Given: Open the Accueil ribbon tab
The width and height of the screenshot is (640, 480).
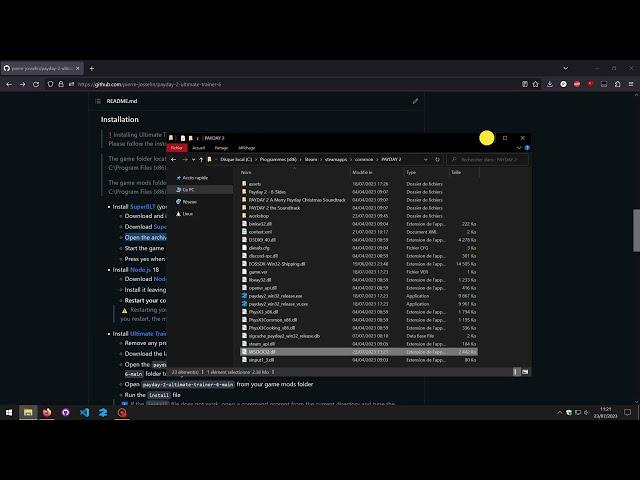Looking at the screenshot, I should [x=198, y=148].
